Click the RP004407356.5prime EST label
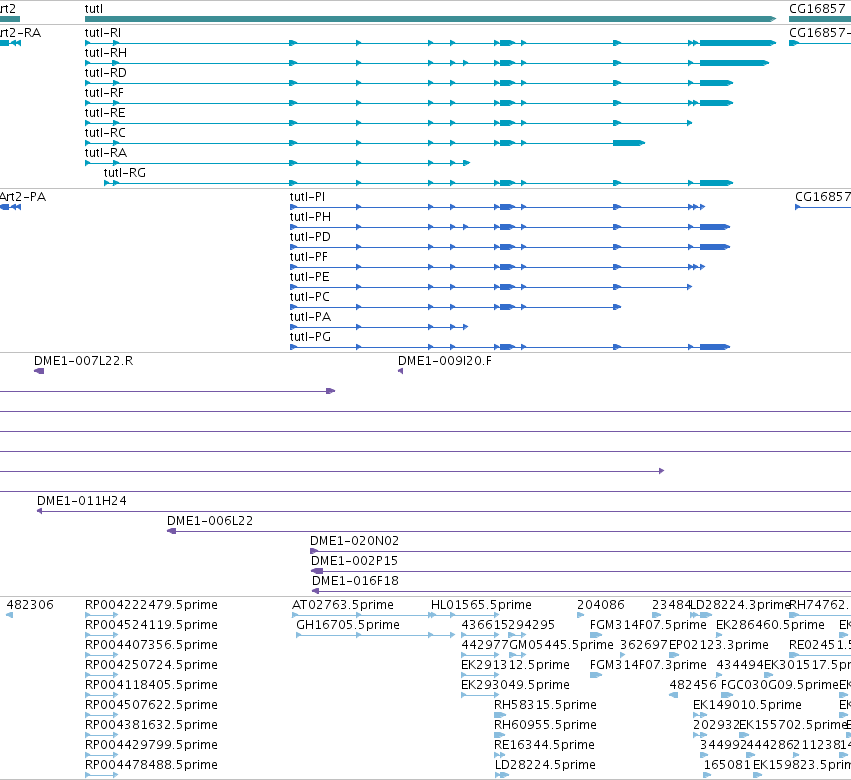This screenshot has width=851, height=780. click(x=151, y=645)
